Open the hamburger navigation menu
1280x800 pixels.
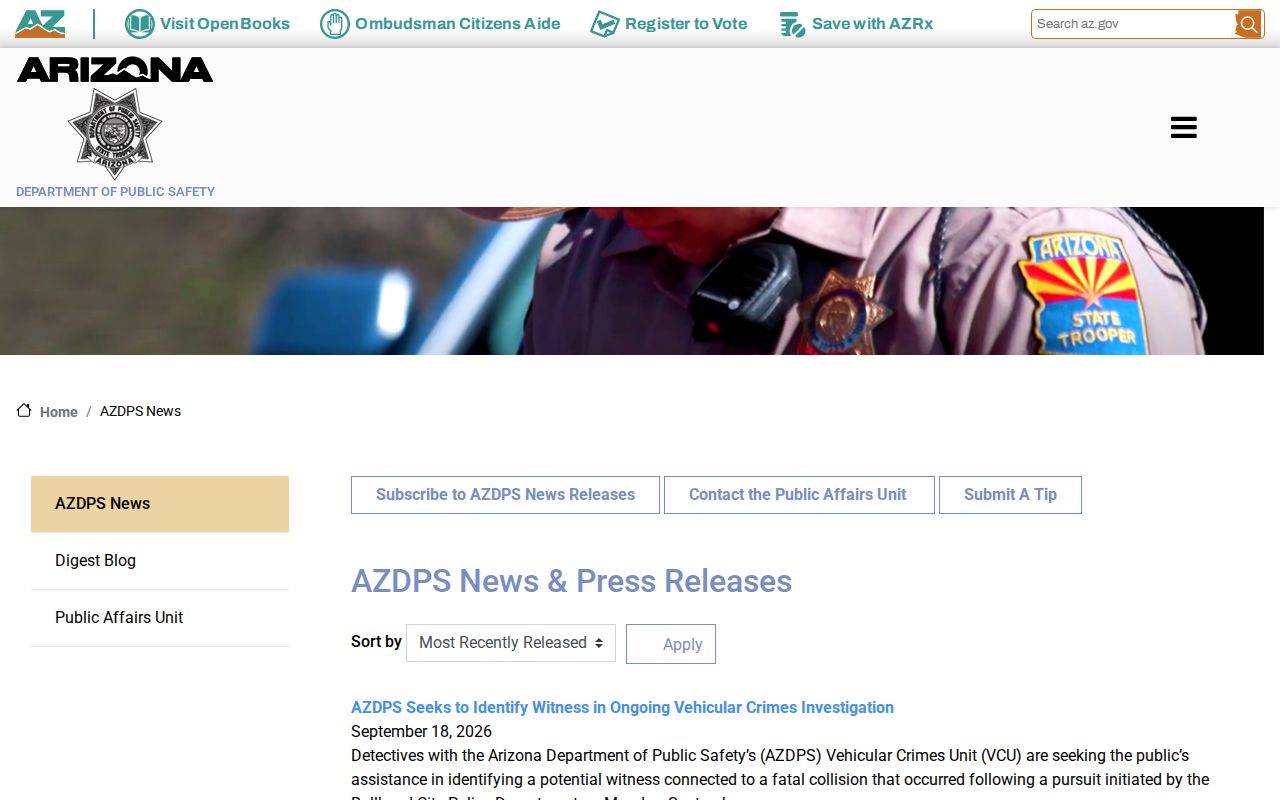coord(1183,127)
